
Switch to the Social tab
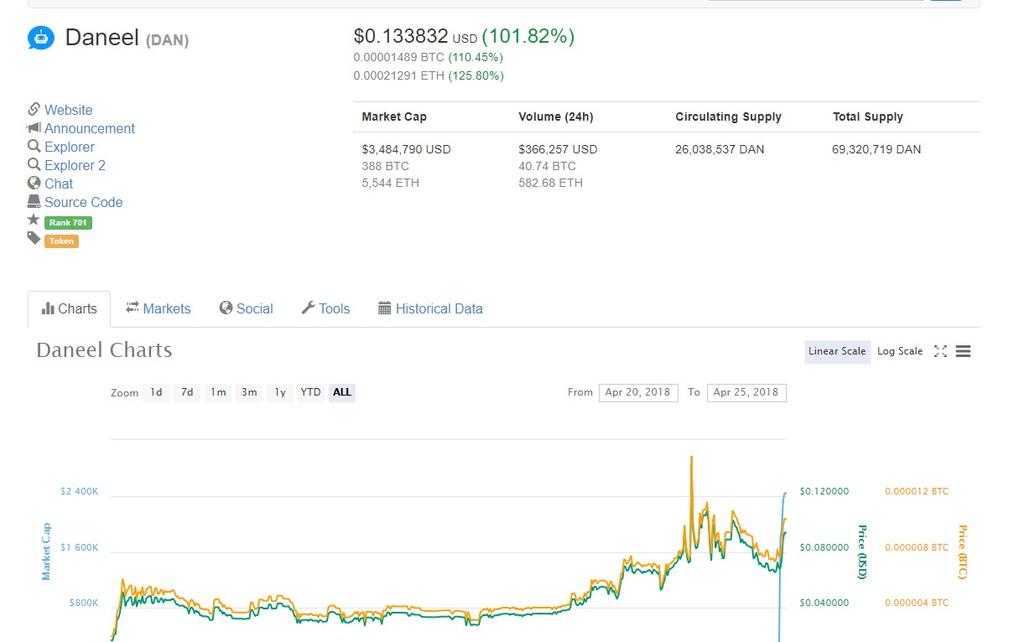coord(246,309)
